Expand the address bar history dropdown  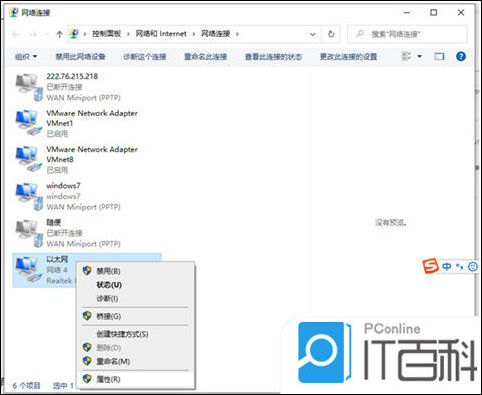[x=313, y=34]
